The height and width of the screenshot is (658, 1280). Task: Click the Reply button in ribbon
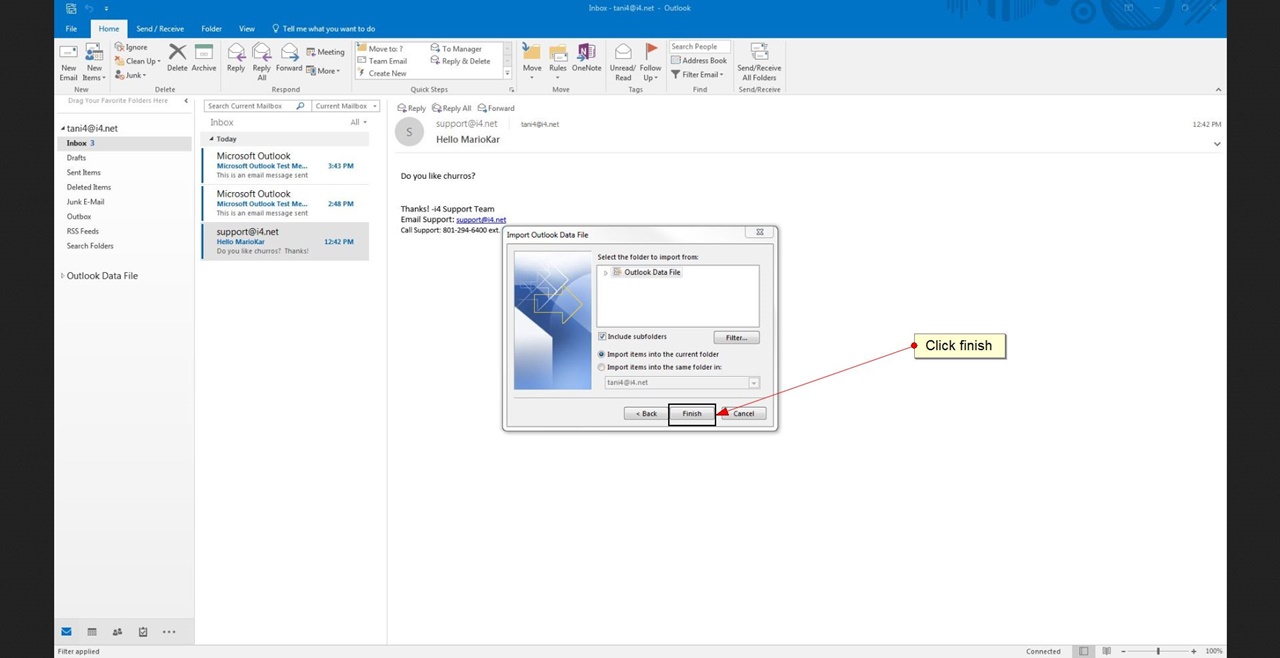pyautogui.click(x=236, y=58)
